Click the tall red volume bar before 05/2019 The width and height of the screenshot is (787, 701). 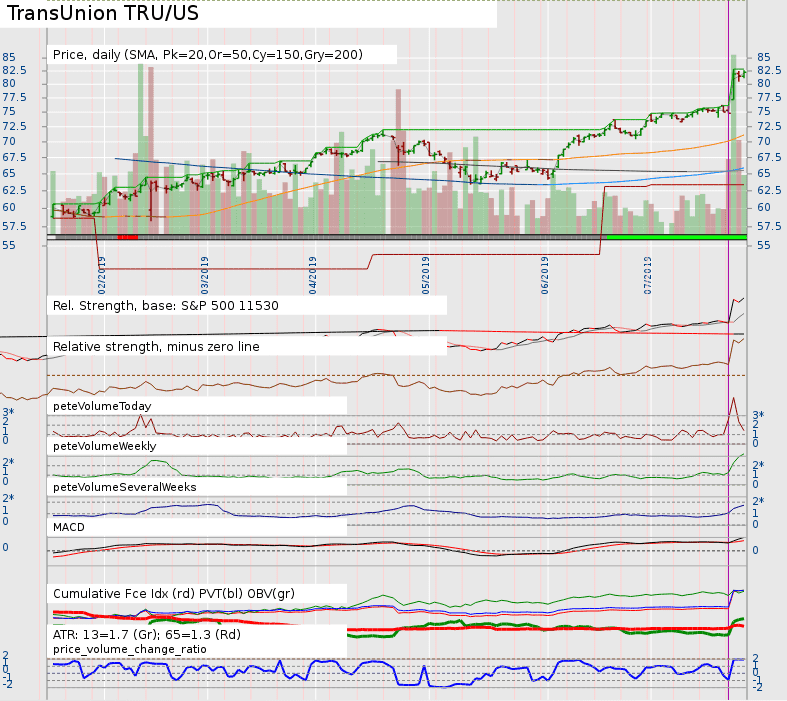click(399, 162)
